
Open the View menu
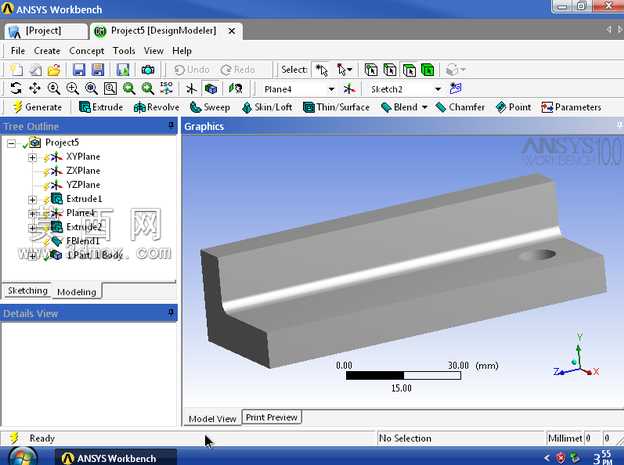point(154,51)
